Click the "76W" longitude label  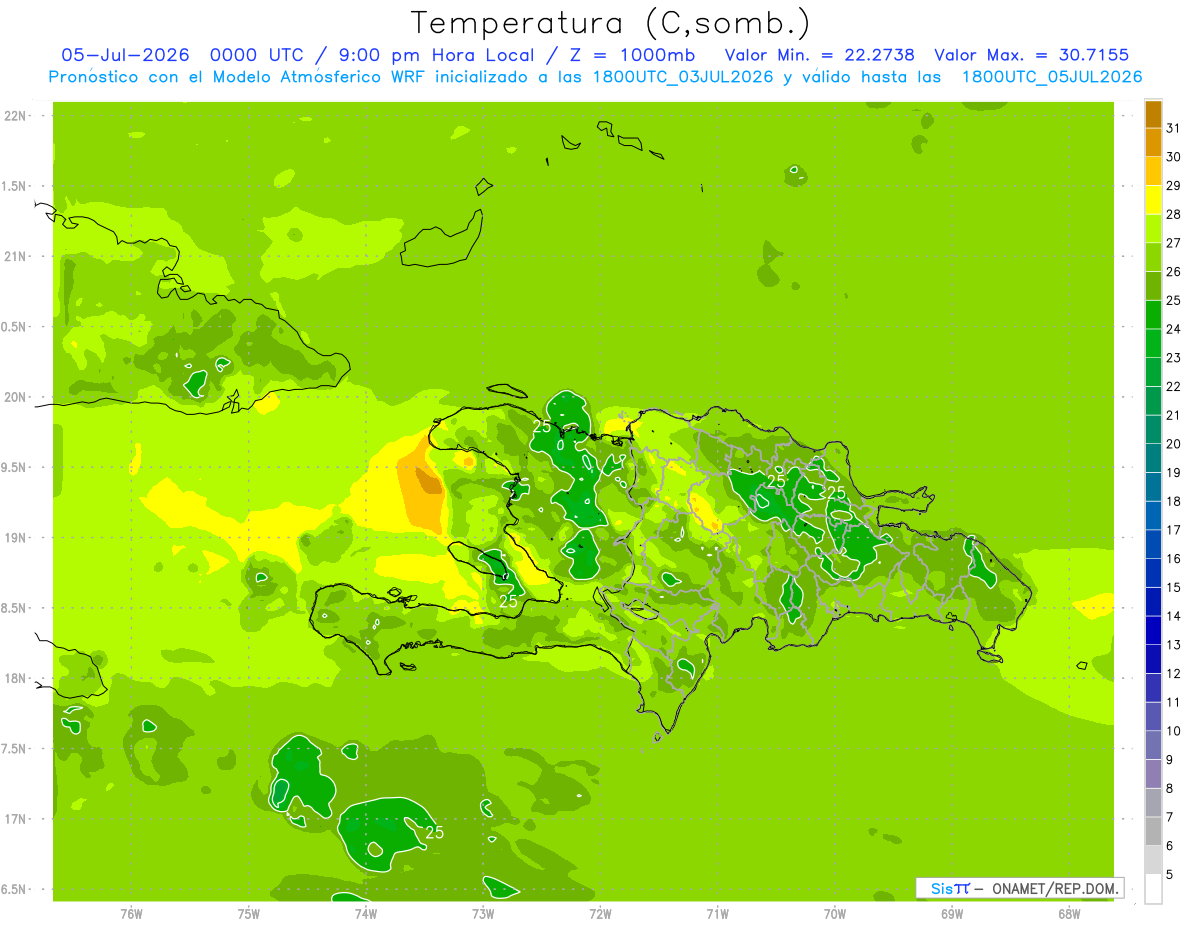(x=131, y=914)
